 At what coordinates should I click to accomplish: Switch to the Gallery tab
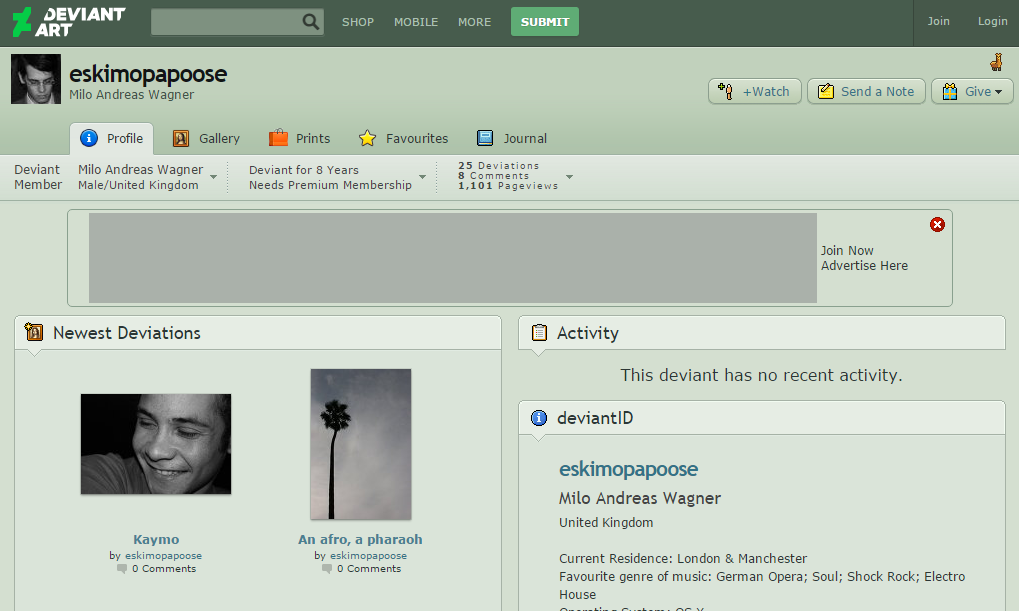206,138
